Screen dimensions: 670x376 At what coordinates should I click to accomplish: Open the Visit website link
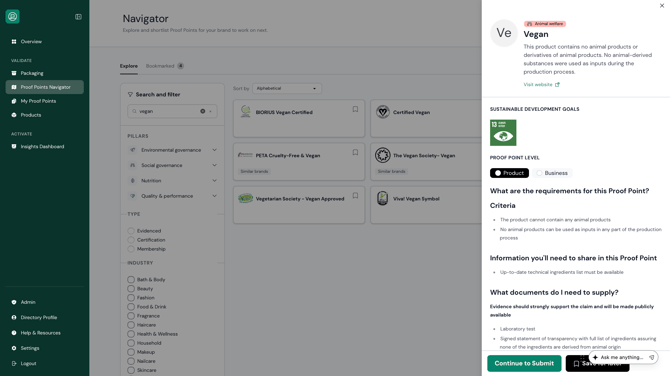tap(541, 85)
